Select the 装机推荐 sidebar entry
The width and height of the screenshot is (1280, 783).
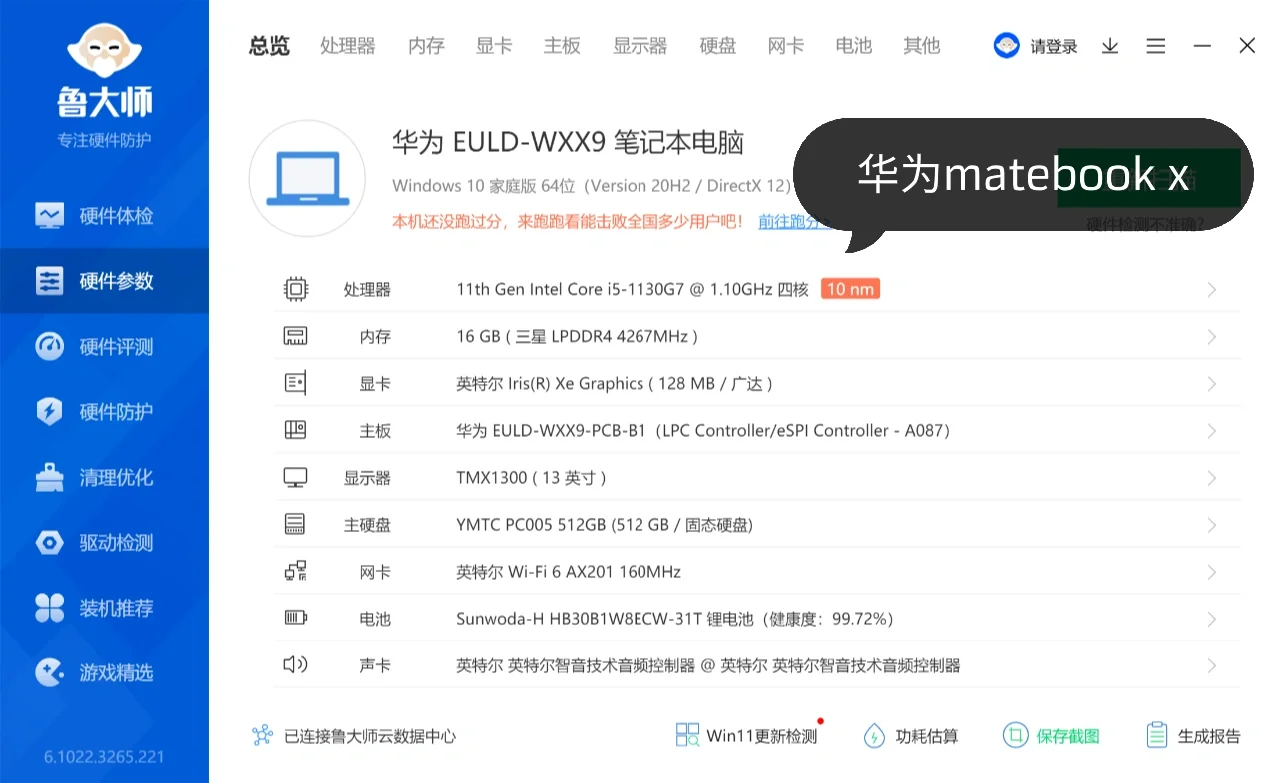point(104,607)
